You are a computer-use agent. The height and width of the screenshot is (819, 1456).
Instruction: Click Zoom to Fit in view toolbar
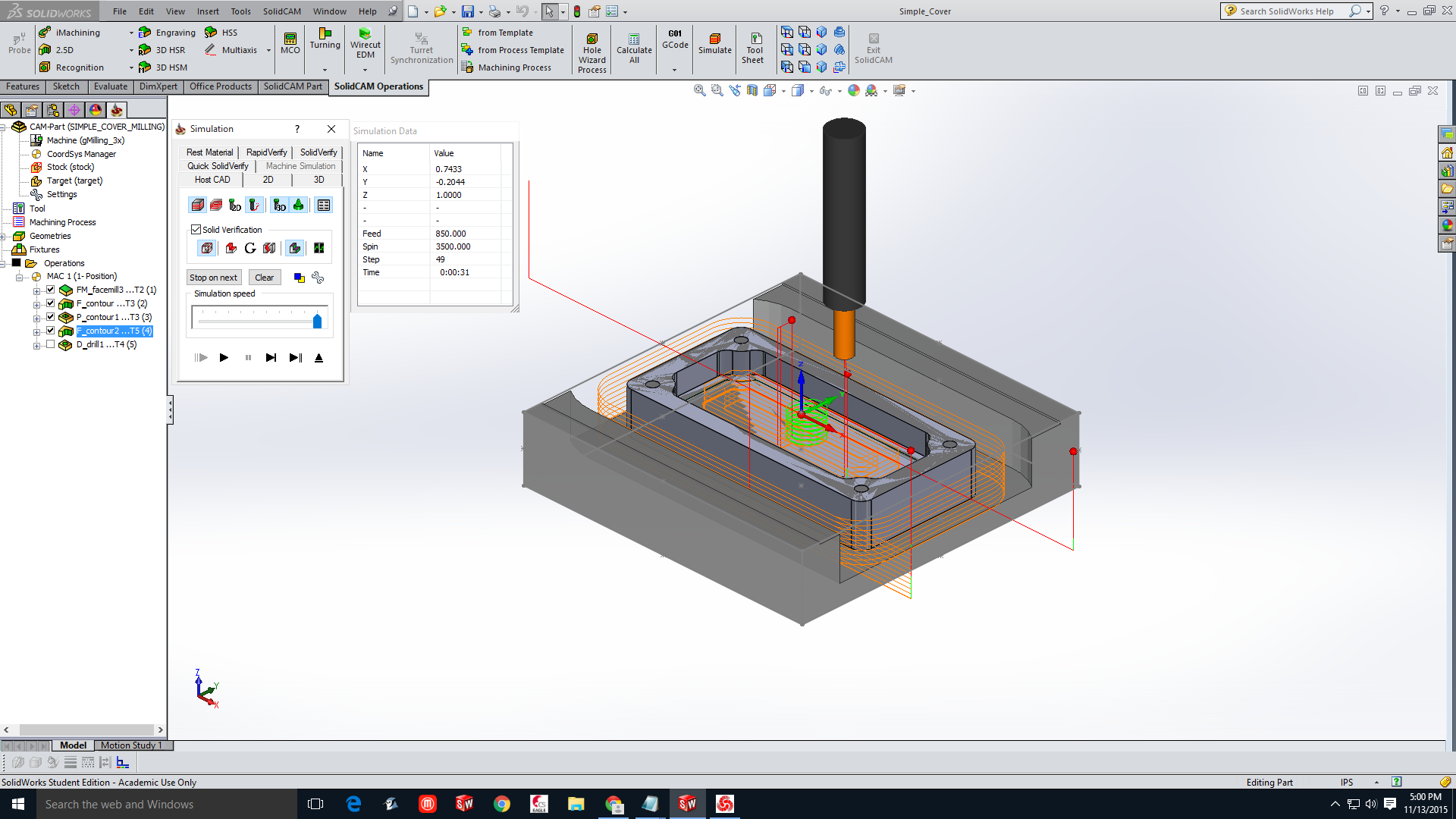coord(699,90)
